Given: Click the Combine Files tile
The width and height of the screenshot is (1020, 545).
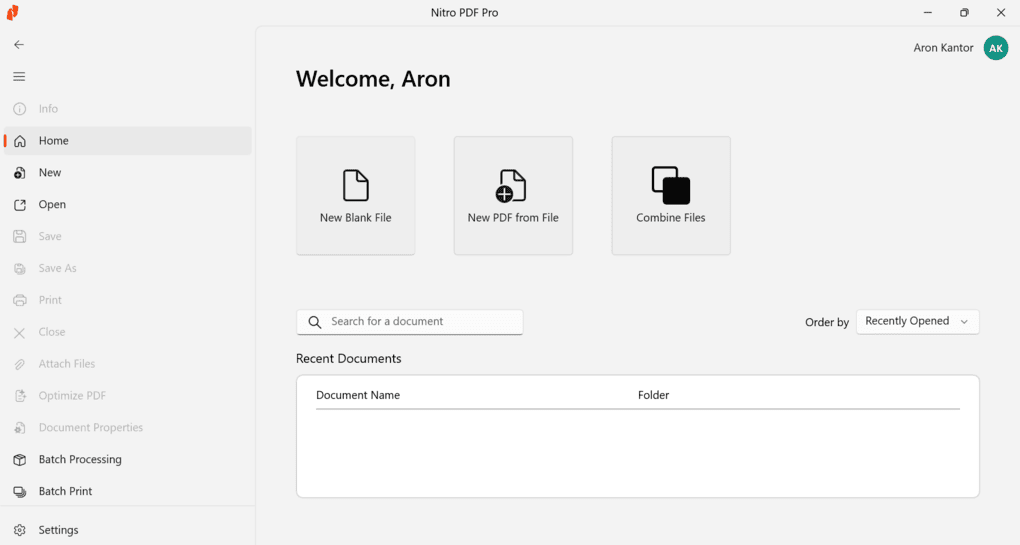Looking at the screenshot, I should [x=671, y=196].
